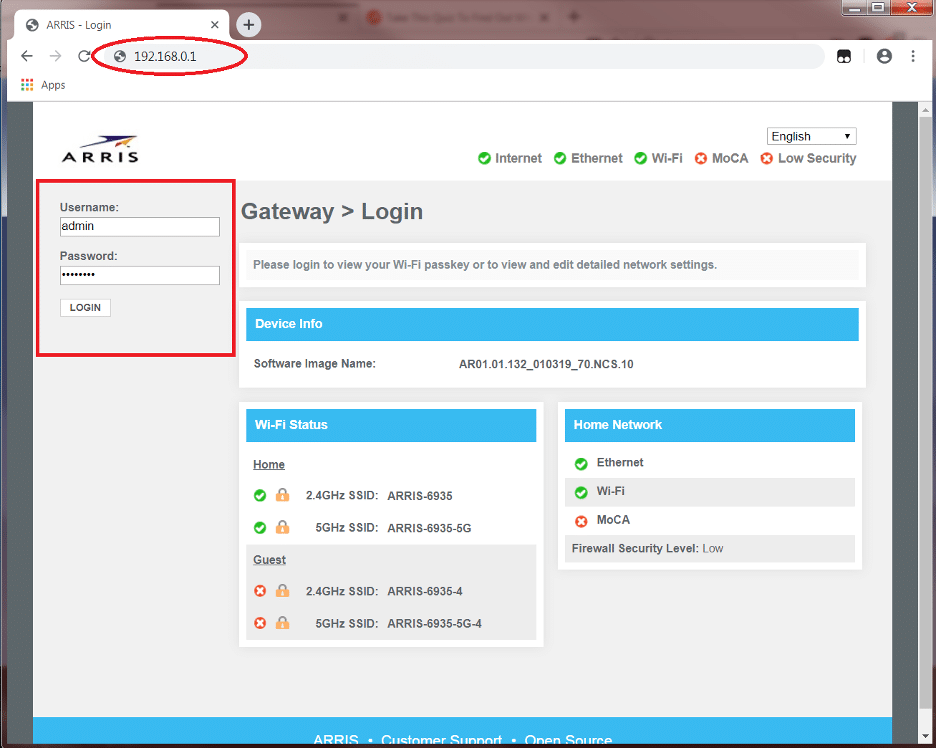
Task: Open Chrome three-dot menu
Action: click(x=913, y=56)
